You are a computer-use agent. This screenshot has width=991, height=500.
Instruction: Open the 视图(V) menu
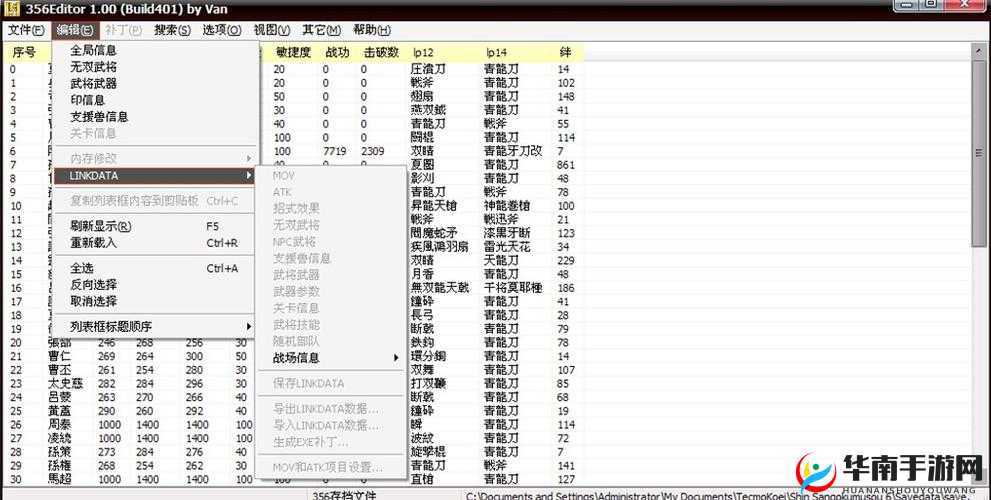[272, 30]
